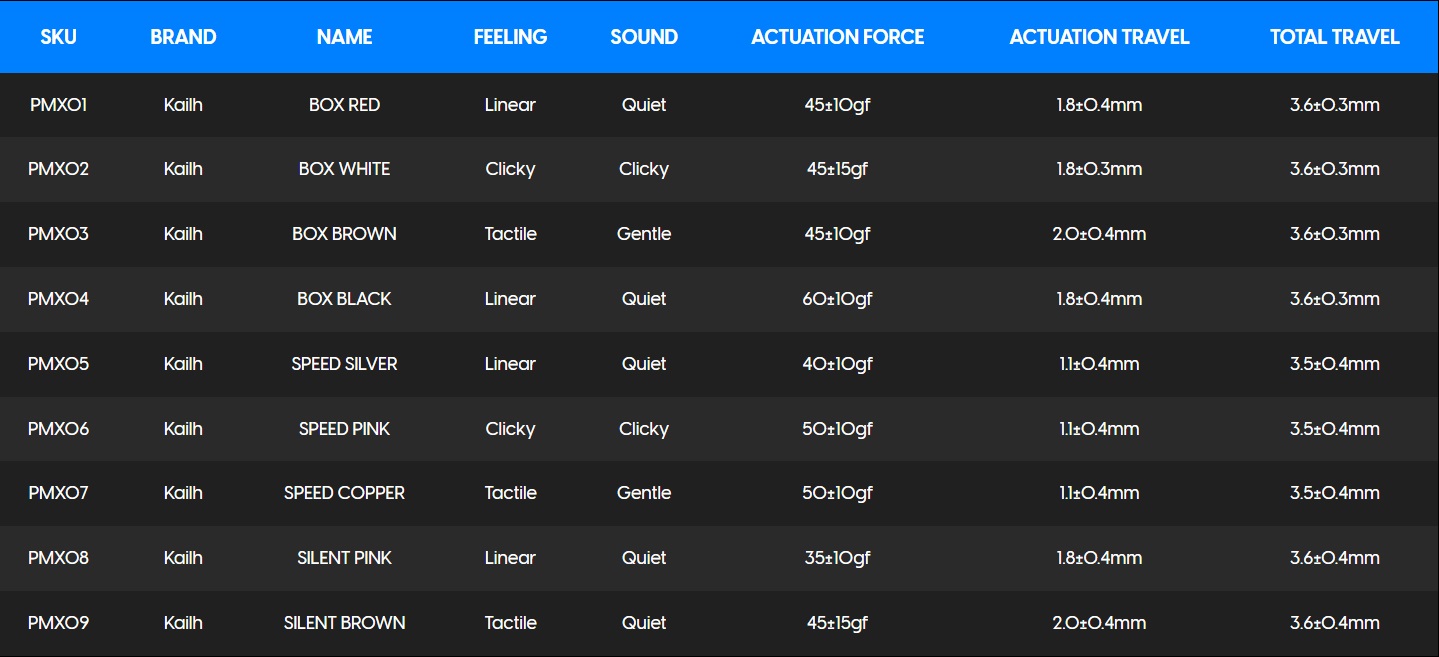Select the ACTUATION FORCE header

point(838,37)
